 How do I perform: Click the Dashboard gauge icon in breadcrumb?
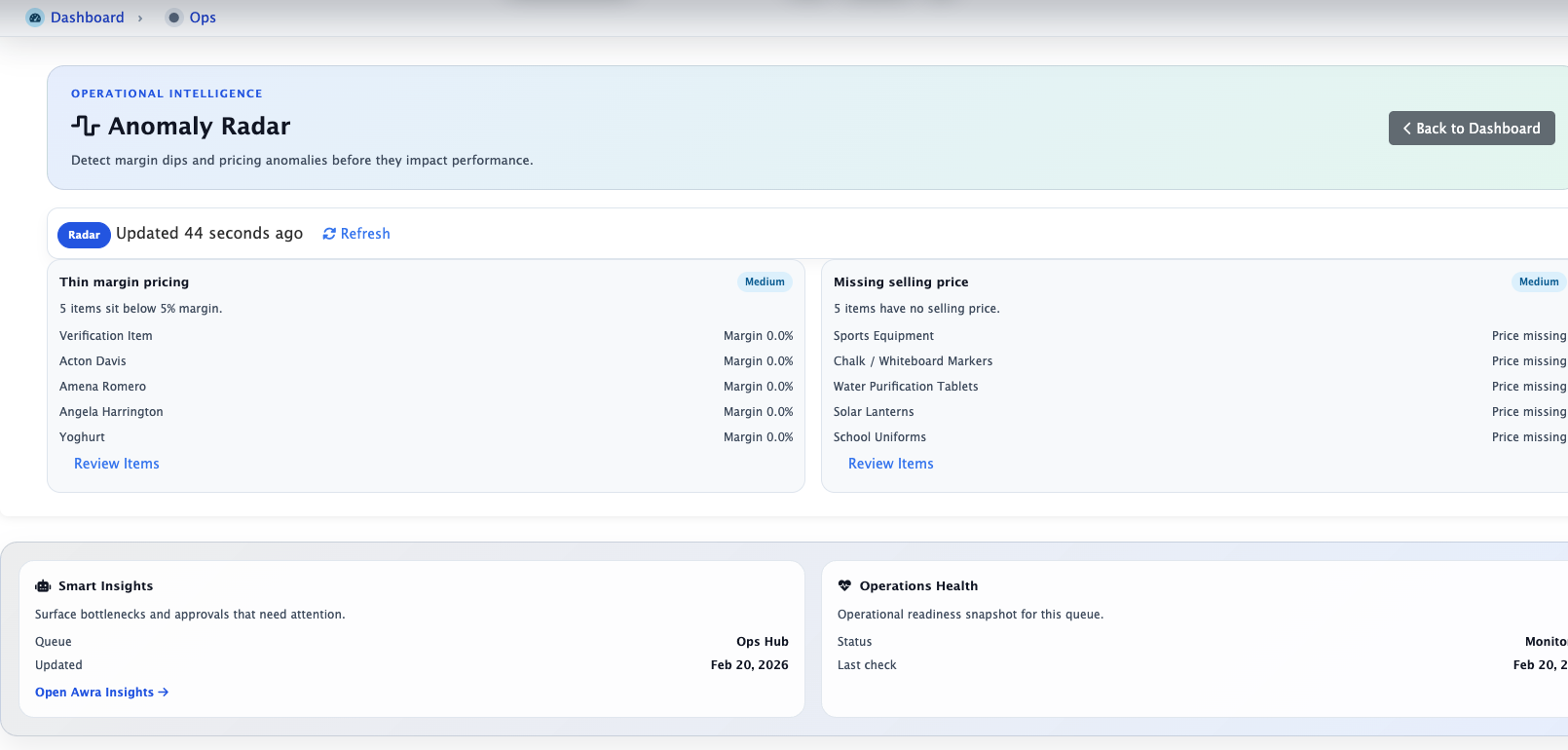[x=35, y=18]
